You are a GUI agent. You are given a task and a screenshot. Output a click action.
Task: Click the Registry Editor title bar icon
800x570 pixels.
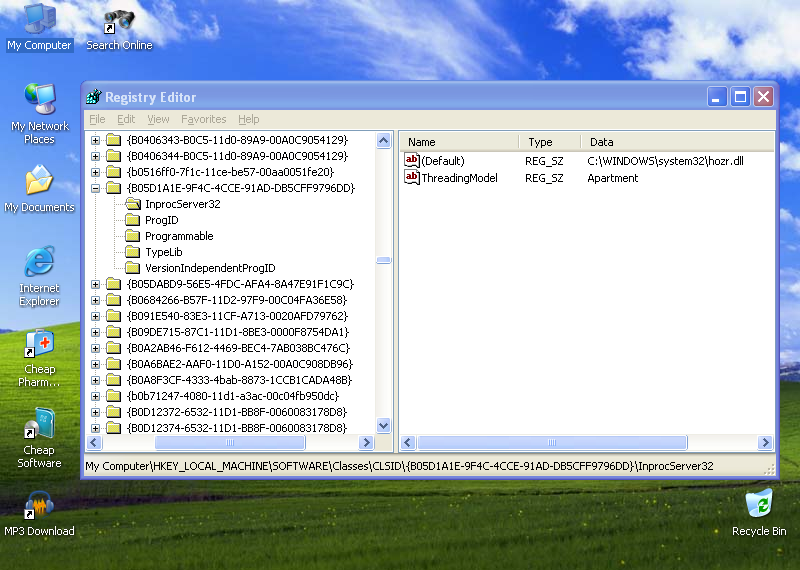(x=94, y=96)
